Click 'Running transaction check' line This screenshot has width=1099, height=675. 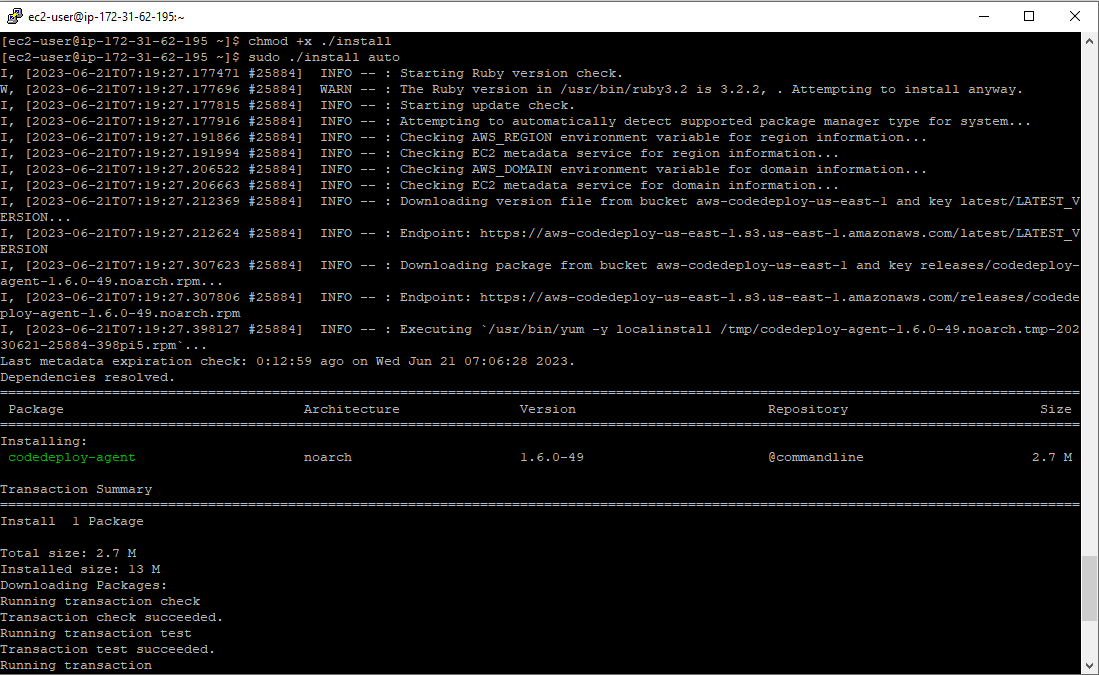(x=100, y=602)
